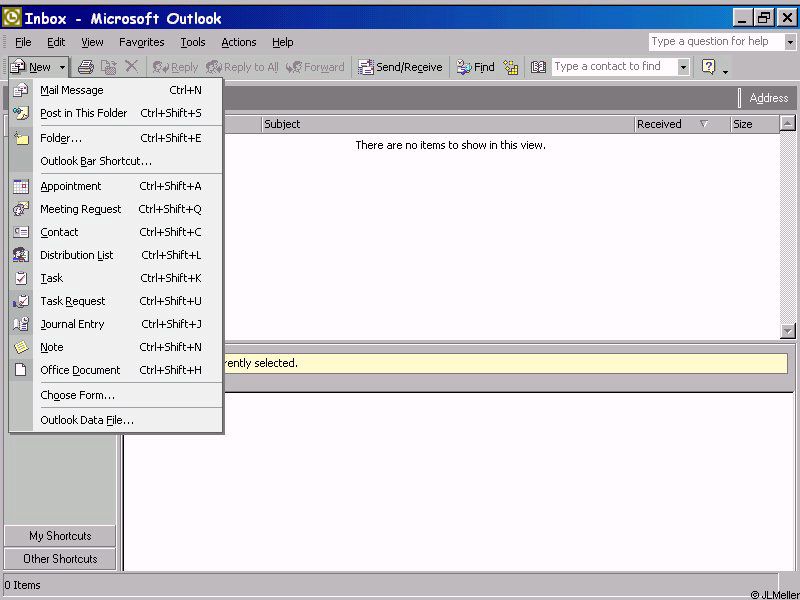Pick Distribution List from the menu

(x=76, y=255)
